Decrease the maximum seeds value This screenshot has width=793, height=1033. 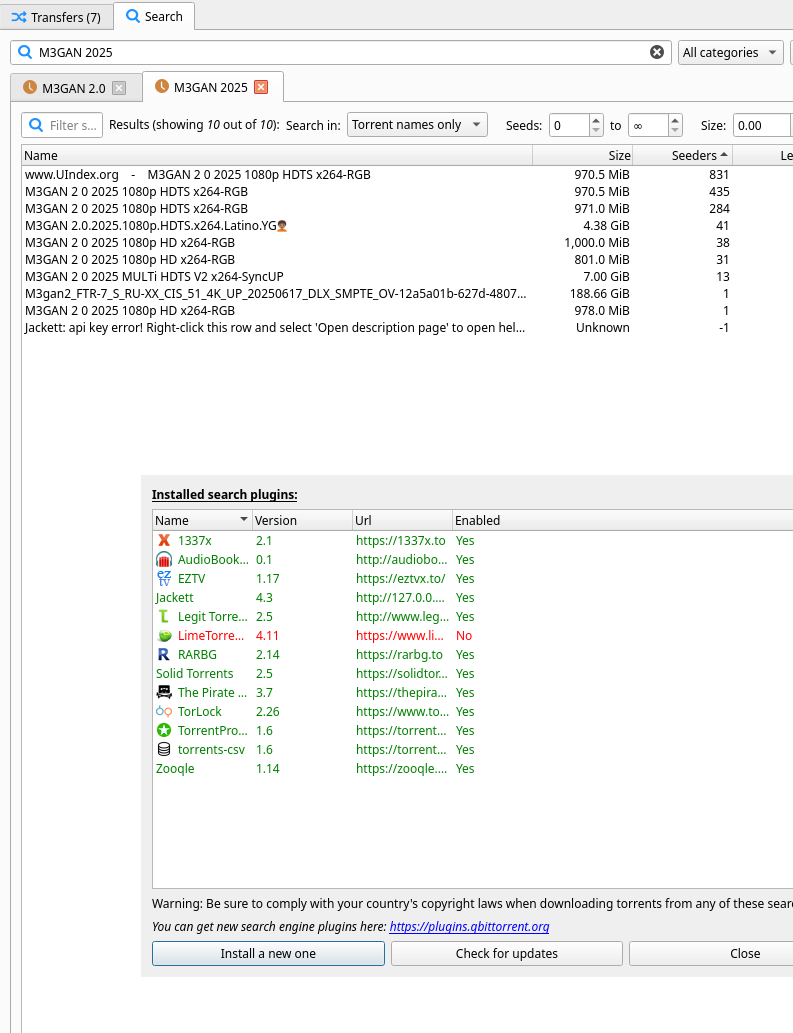click(x=675, y=130)
